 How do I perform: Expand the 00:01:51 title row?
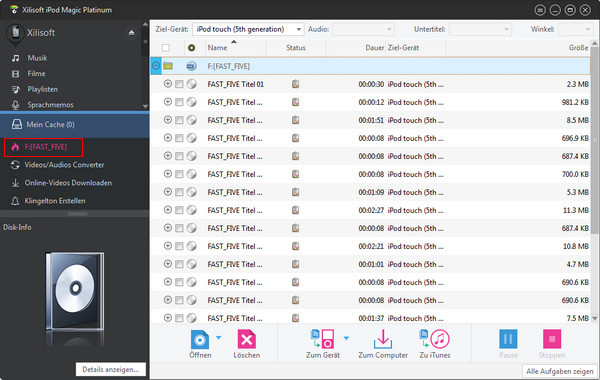pyautogui.click(x=168, y=120)
